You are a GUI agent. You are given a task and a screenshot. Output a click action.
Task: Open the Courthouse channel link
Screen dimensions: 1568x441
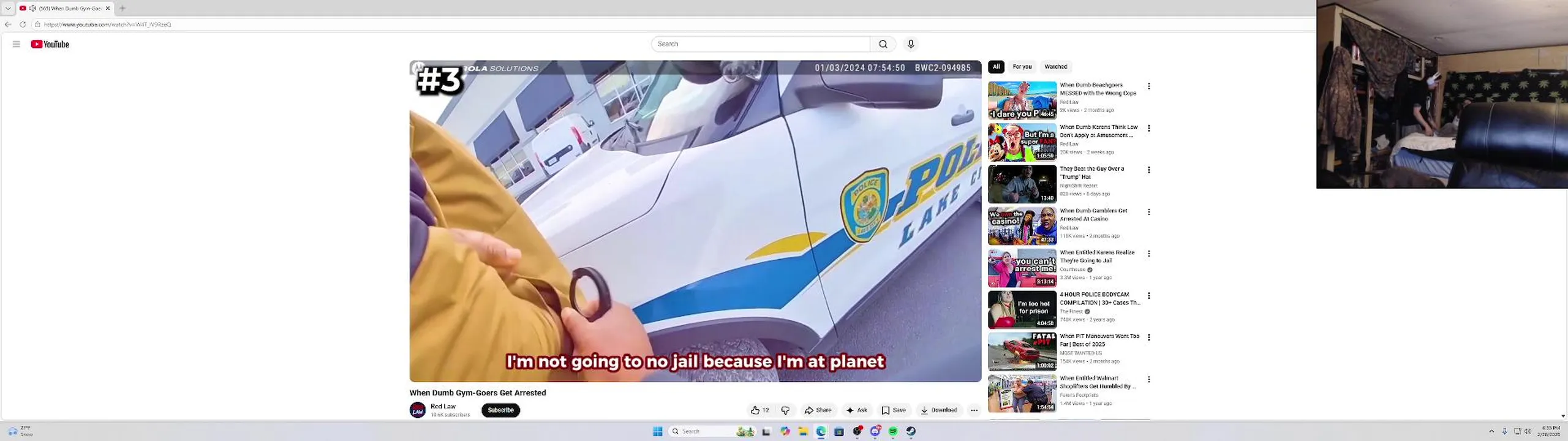tap(1072, 269)
